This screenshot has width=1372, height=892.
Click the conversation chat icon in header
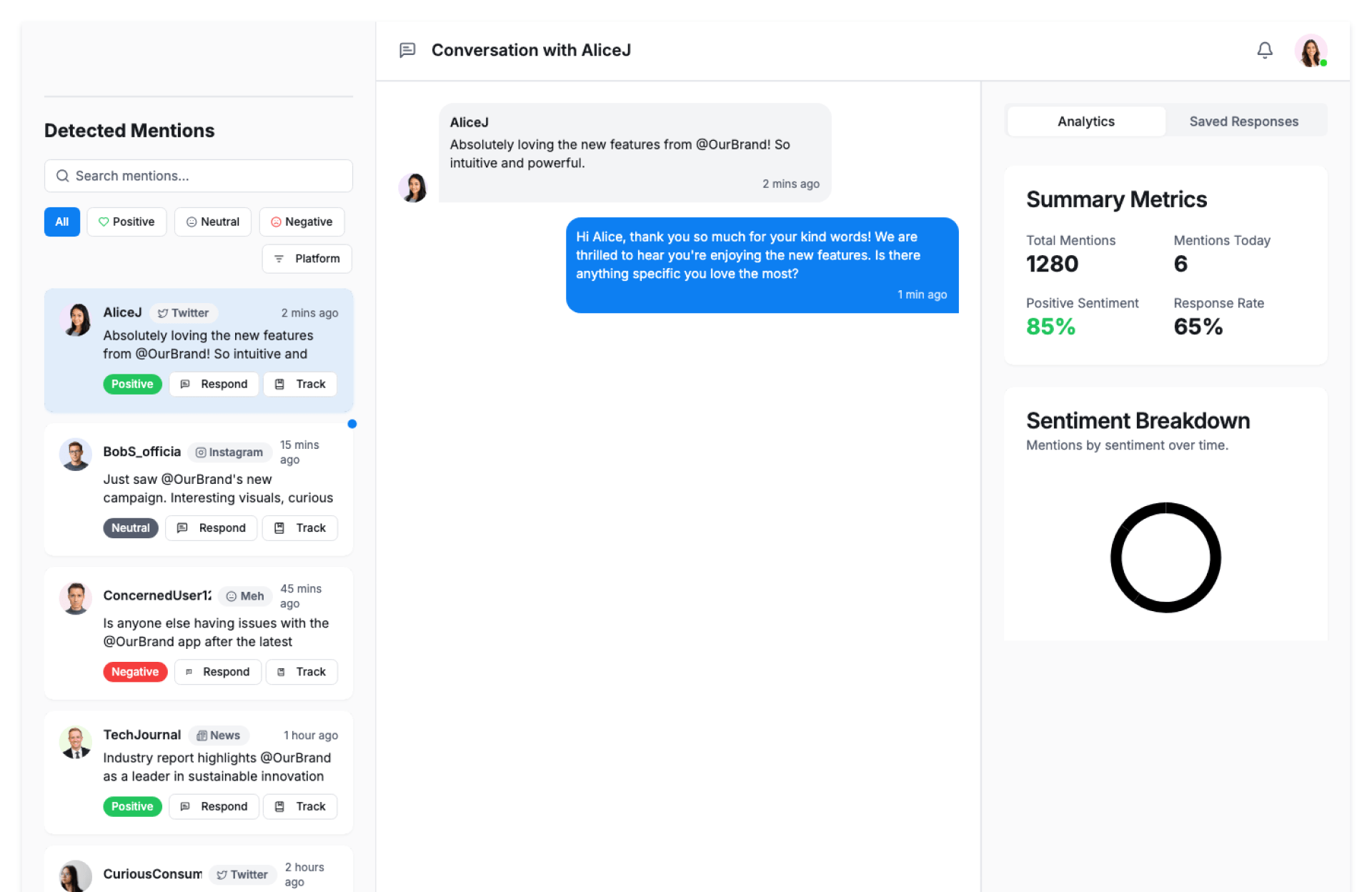point(407,50)
